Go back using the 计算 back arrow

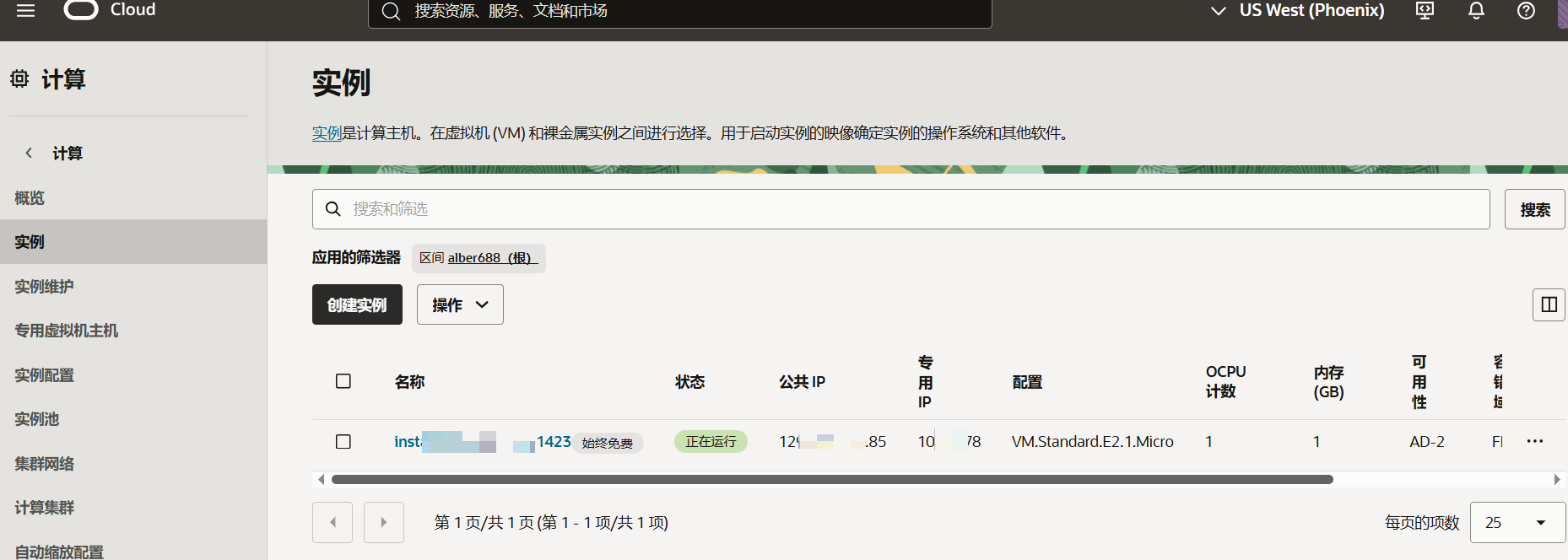pyautogui.click(x=30, y=153)
